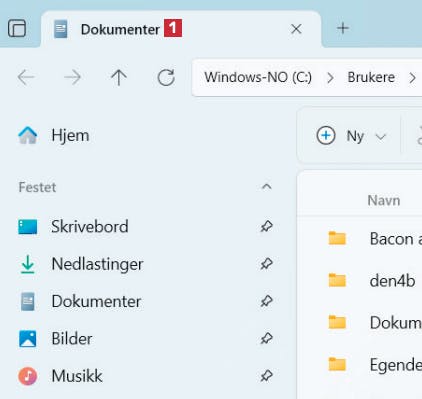Open the Ny dropdown menu
422x399 pixels.
pos(351,136)
